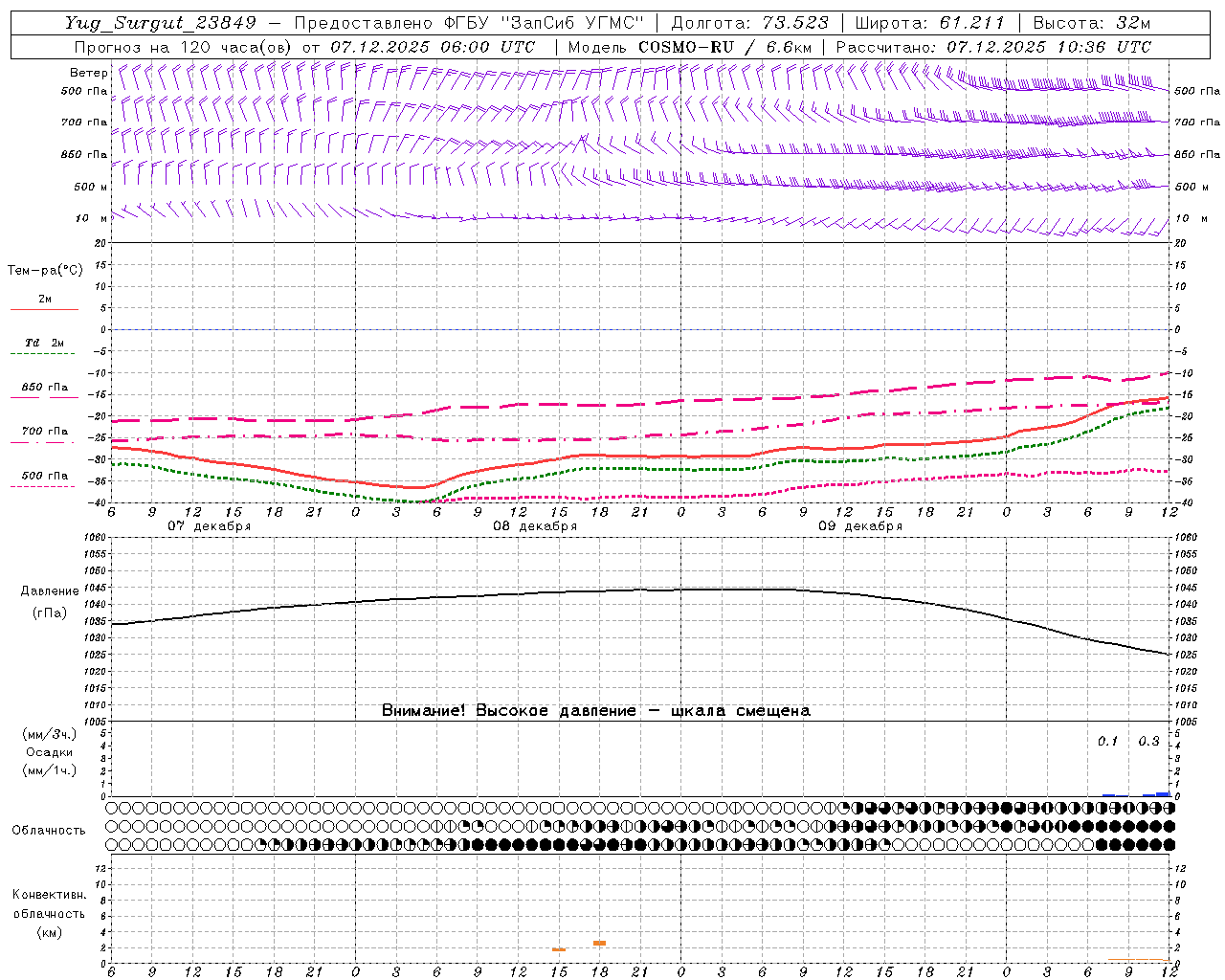Click the Конвективн. облачность (км) label
Image resolution: width=1225 pixels, height=980 pixels.
49,913
